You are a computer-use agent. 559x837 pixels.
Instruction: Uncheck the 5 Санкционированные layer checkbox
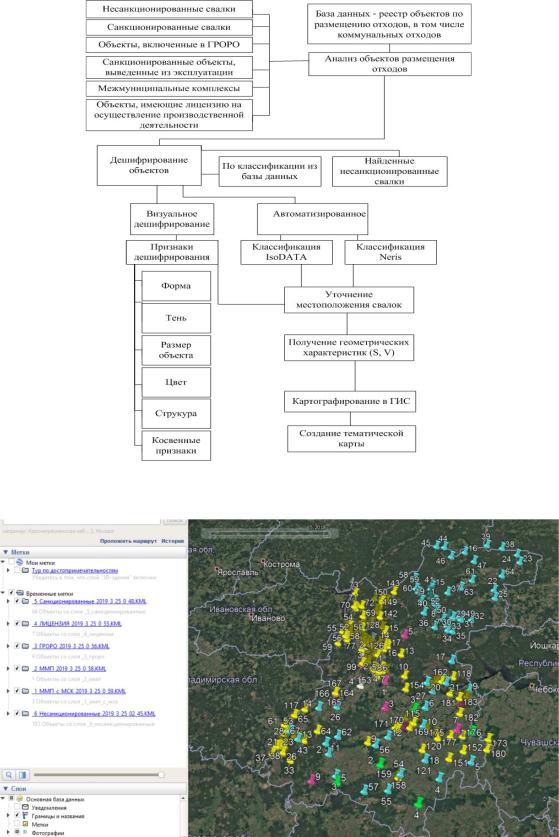point(17,601)
